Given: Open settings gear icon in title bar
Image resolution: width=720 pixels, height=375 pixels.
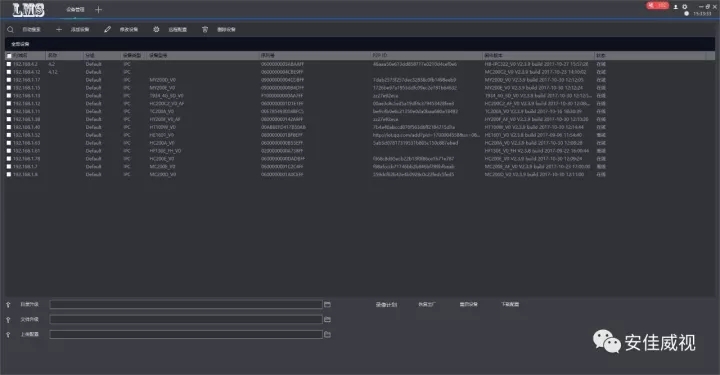Looking at the screenshot, I should [685, 7].
